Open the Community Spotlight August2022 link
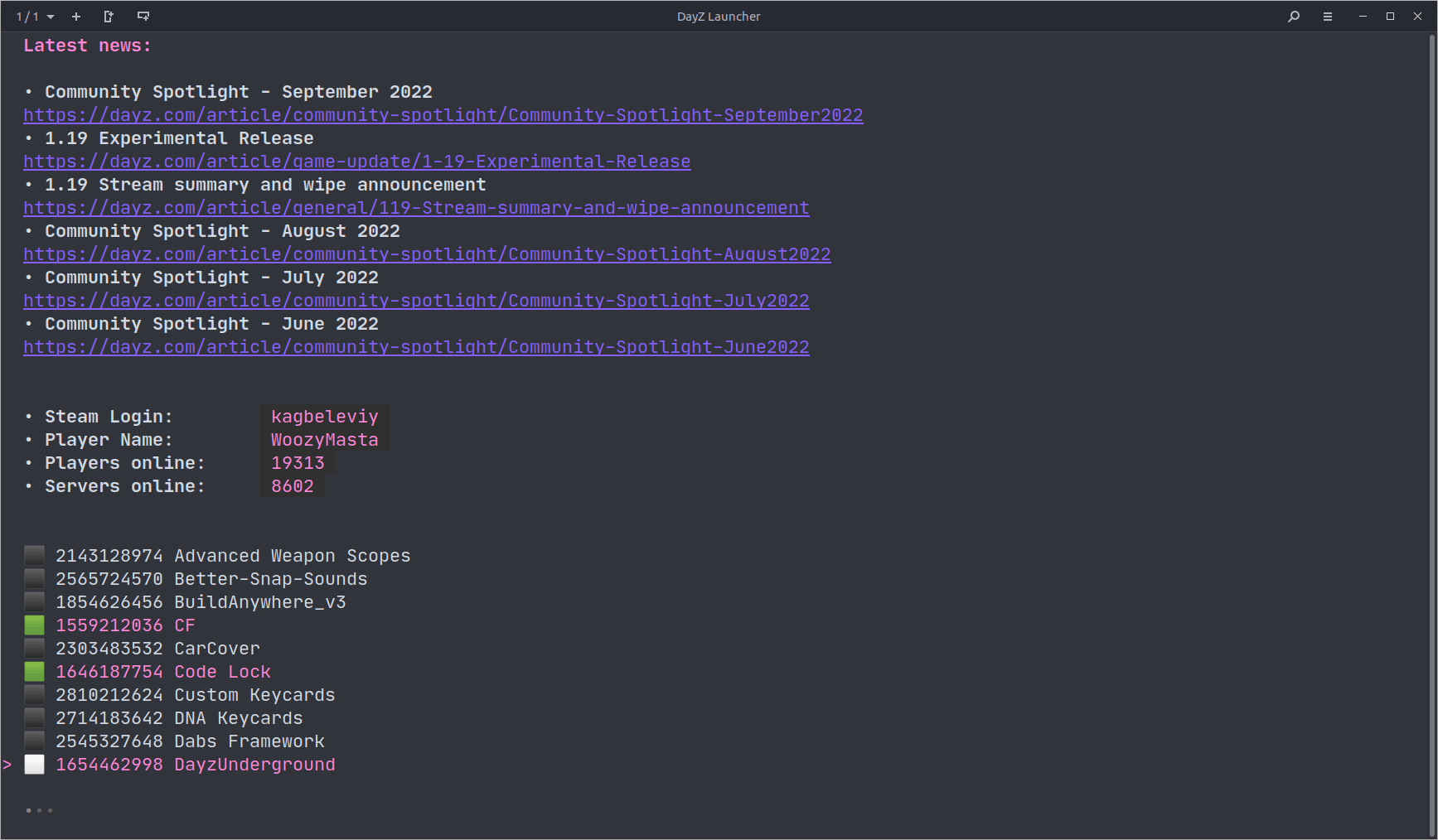 tap(427, 254)
